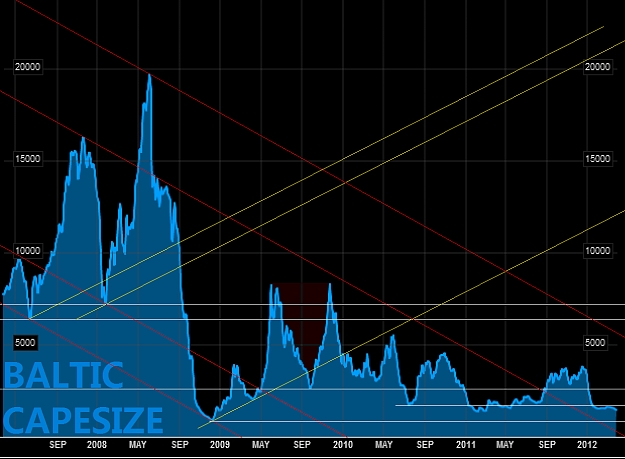
Task: Click the SEP label between 2008 and 2009
Action: tap(180, 445)
